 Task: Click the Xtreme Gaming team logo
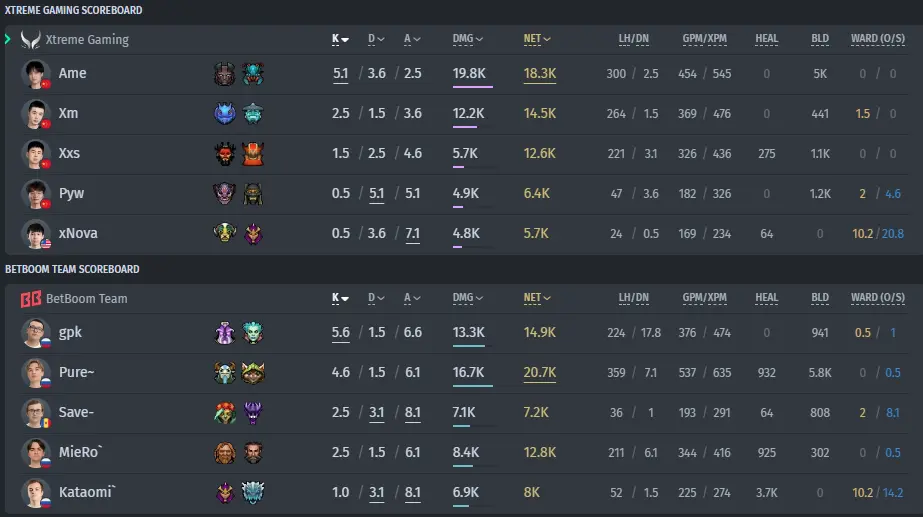point(31,39)
